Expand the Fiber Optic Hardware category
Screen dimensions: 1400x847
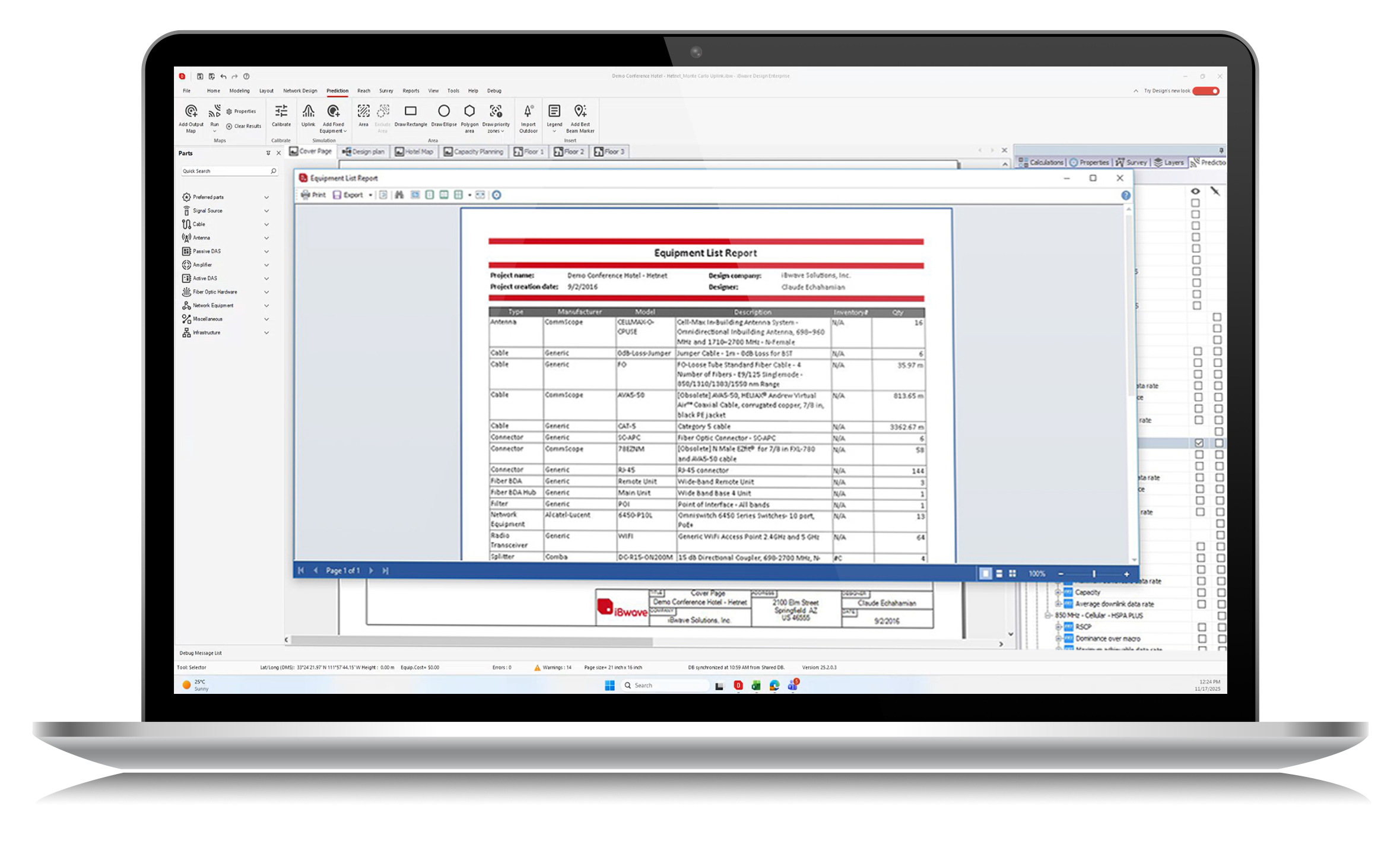coord(266,292)
